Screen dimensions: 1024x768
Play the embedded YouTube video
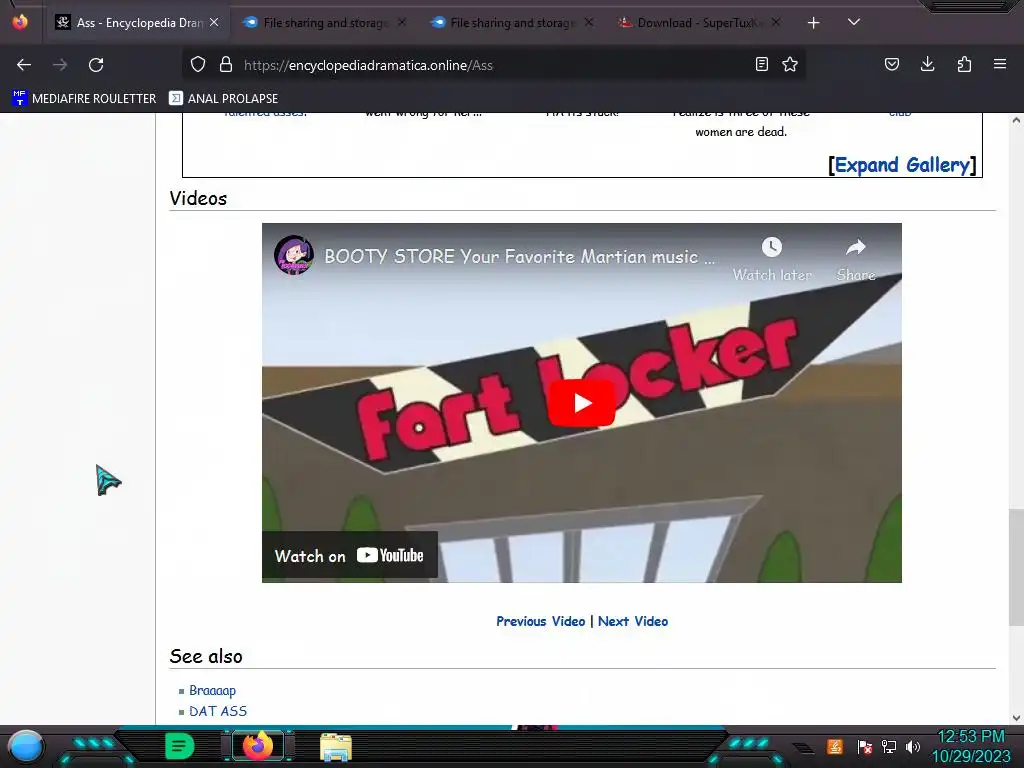(581, 403)
